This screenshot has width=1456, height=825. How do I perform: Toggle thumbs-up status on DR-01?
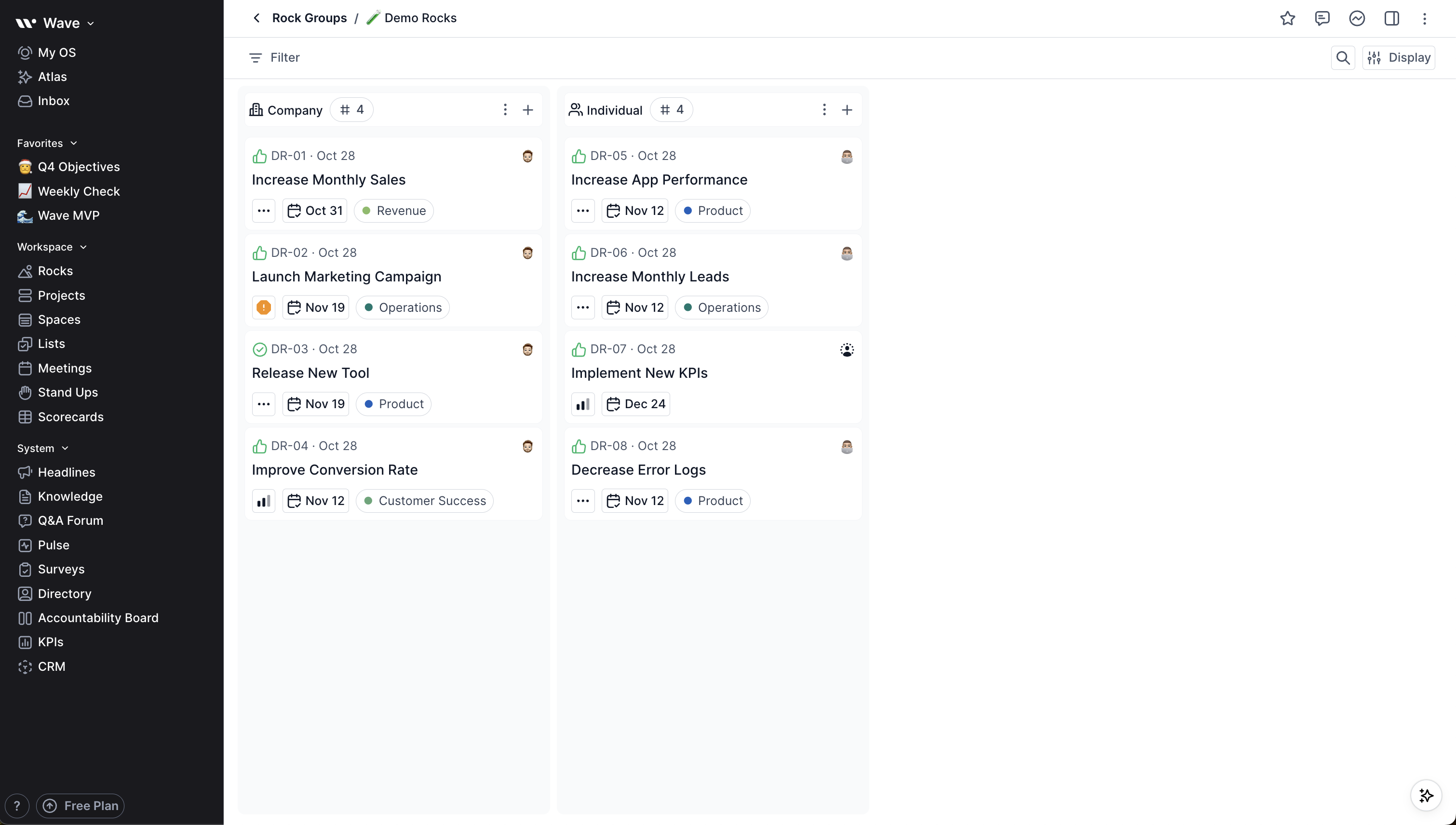point(259,156)
